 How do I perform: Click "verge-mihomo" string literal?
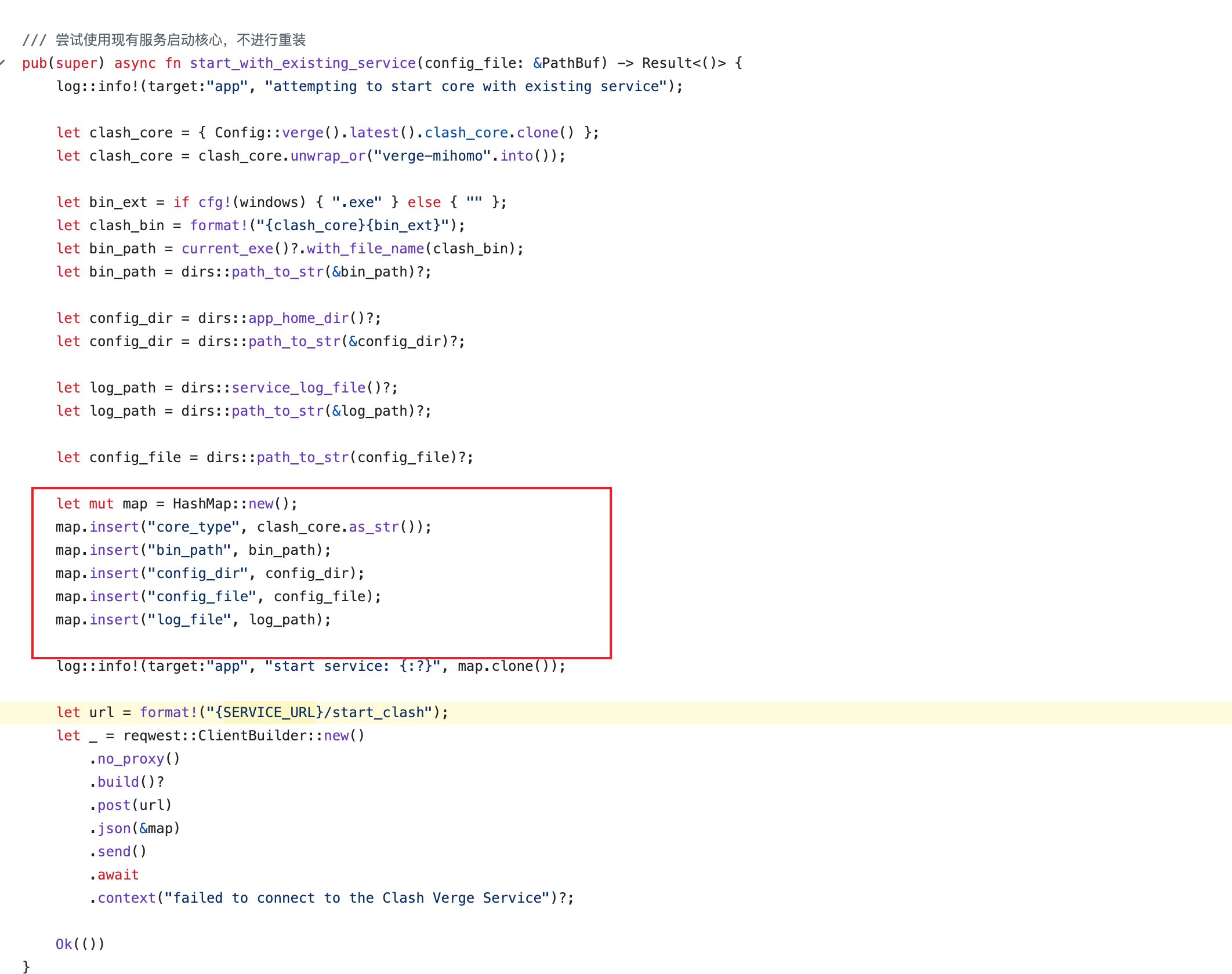point(432,155)
